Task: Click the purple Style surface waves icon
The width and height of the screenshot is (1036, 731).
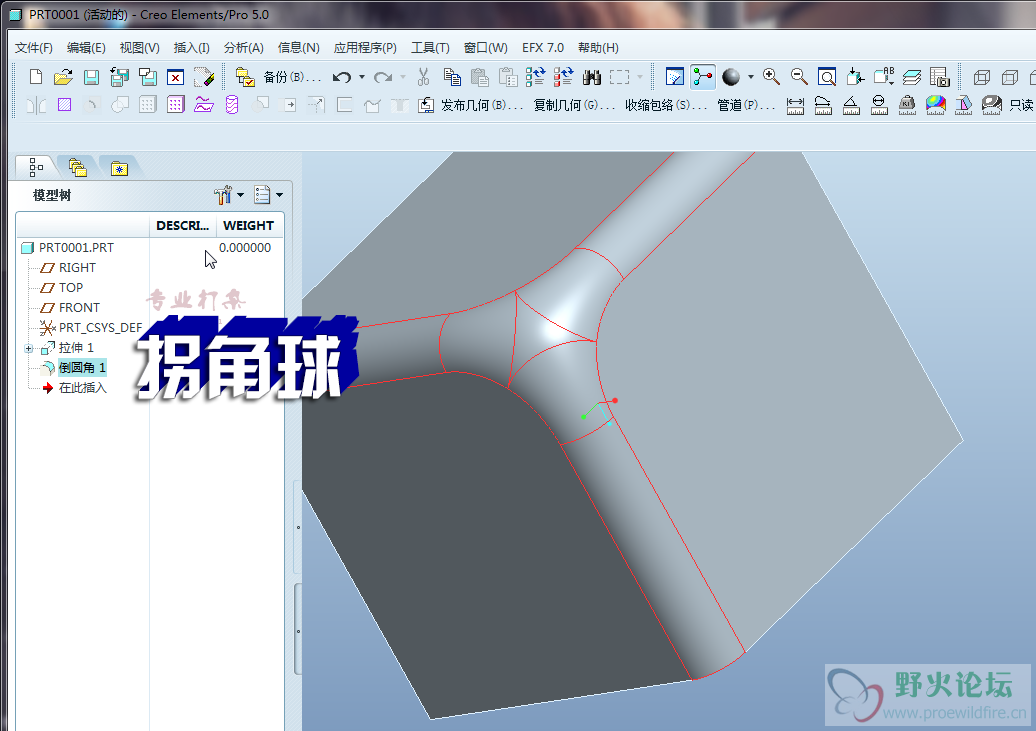Action: (x=204, y=104)
